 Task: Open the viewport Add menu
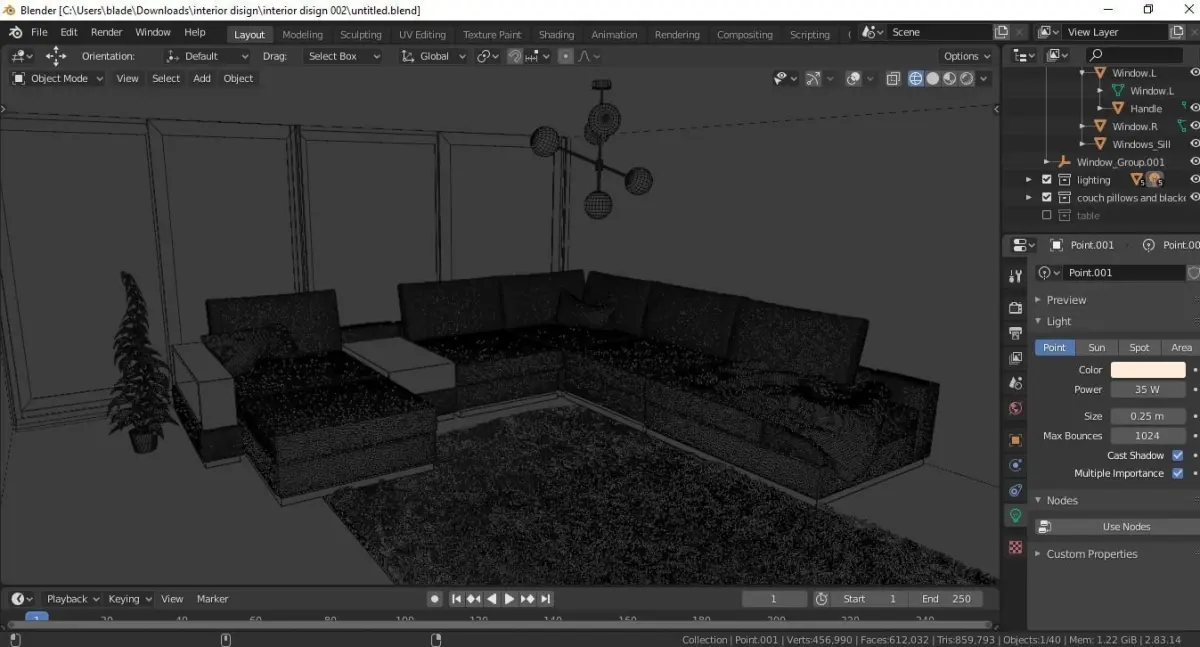coord(202,79)
